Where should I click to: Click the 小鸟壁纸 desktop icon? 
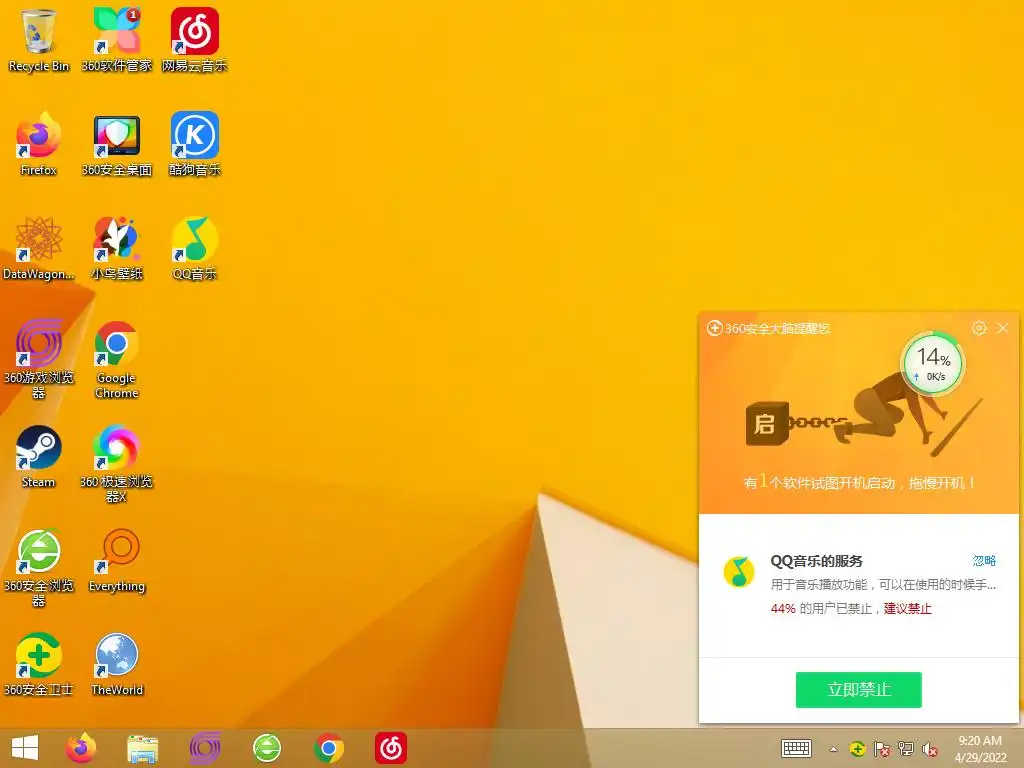[x=116, y=248]
